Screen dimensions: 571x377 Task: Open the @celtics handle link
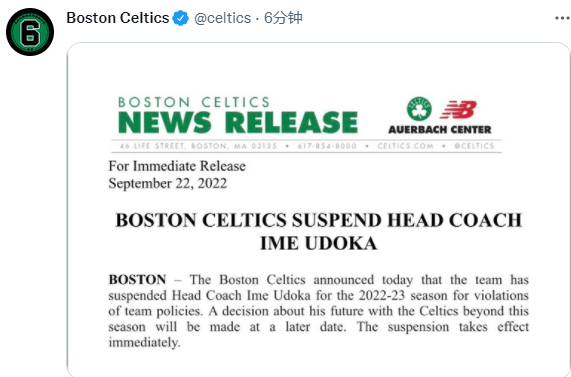coord(223,18)
